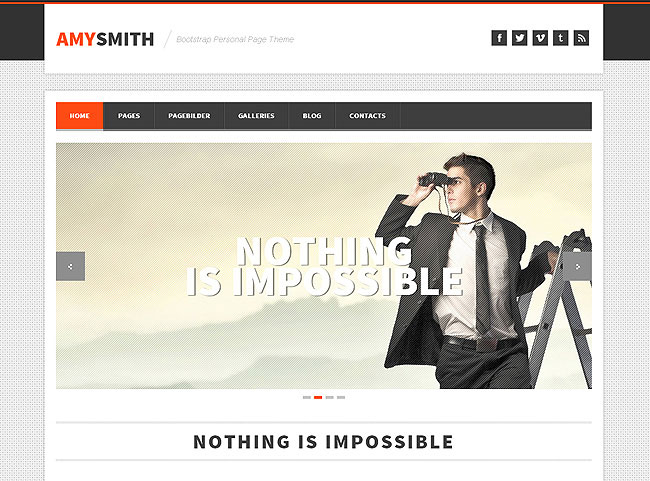The height and width of the screenshot is (481, 650).
Task: Select the active second slider pagination dot
Action: pos(318,397)
